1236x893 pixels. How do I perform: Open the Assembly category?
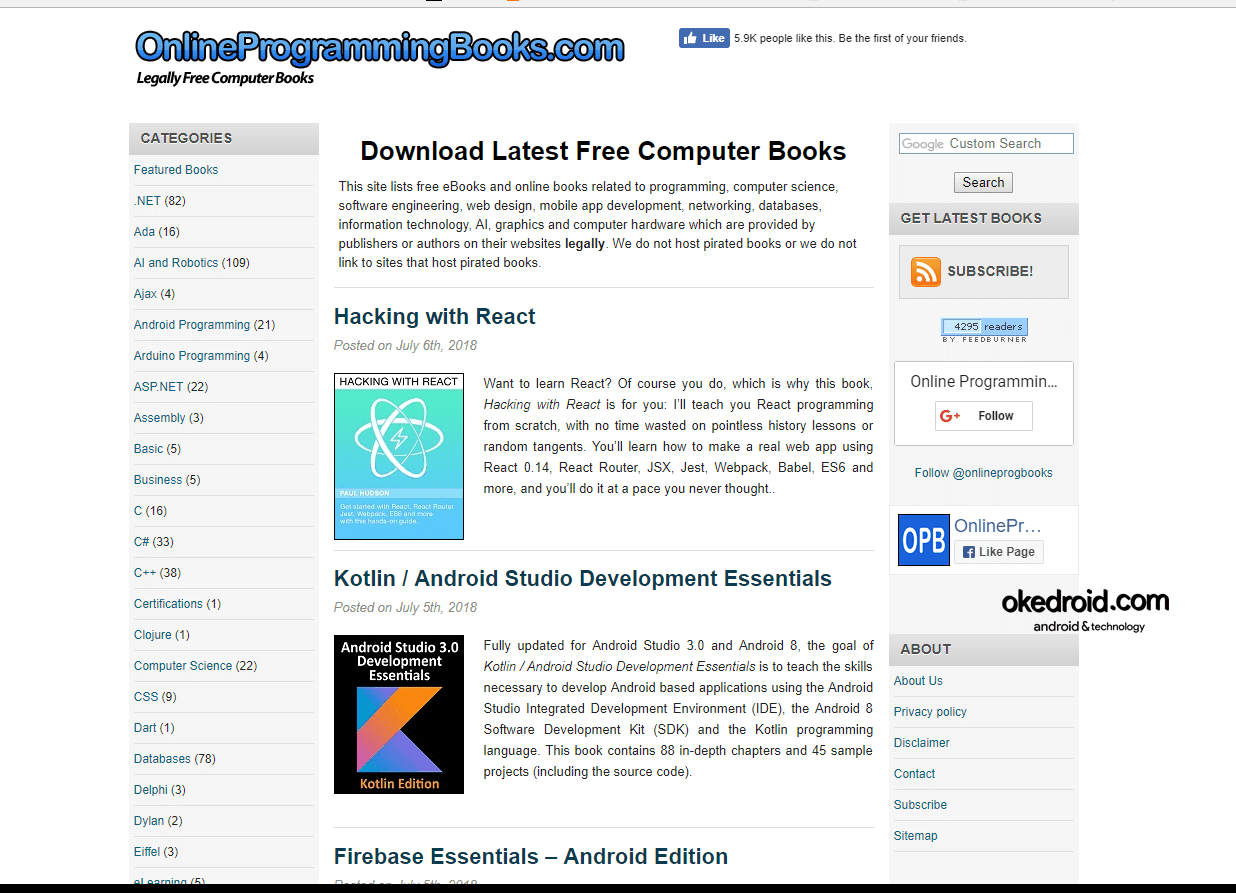160,418
